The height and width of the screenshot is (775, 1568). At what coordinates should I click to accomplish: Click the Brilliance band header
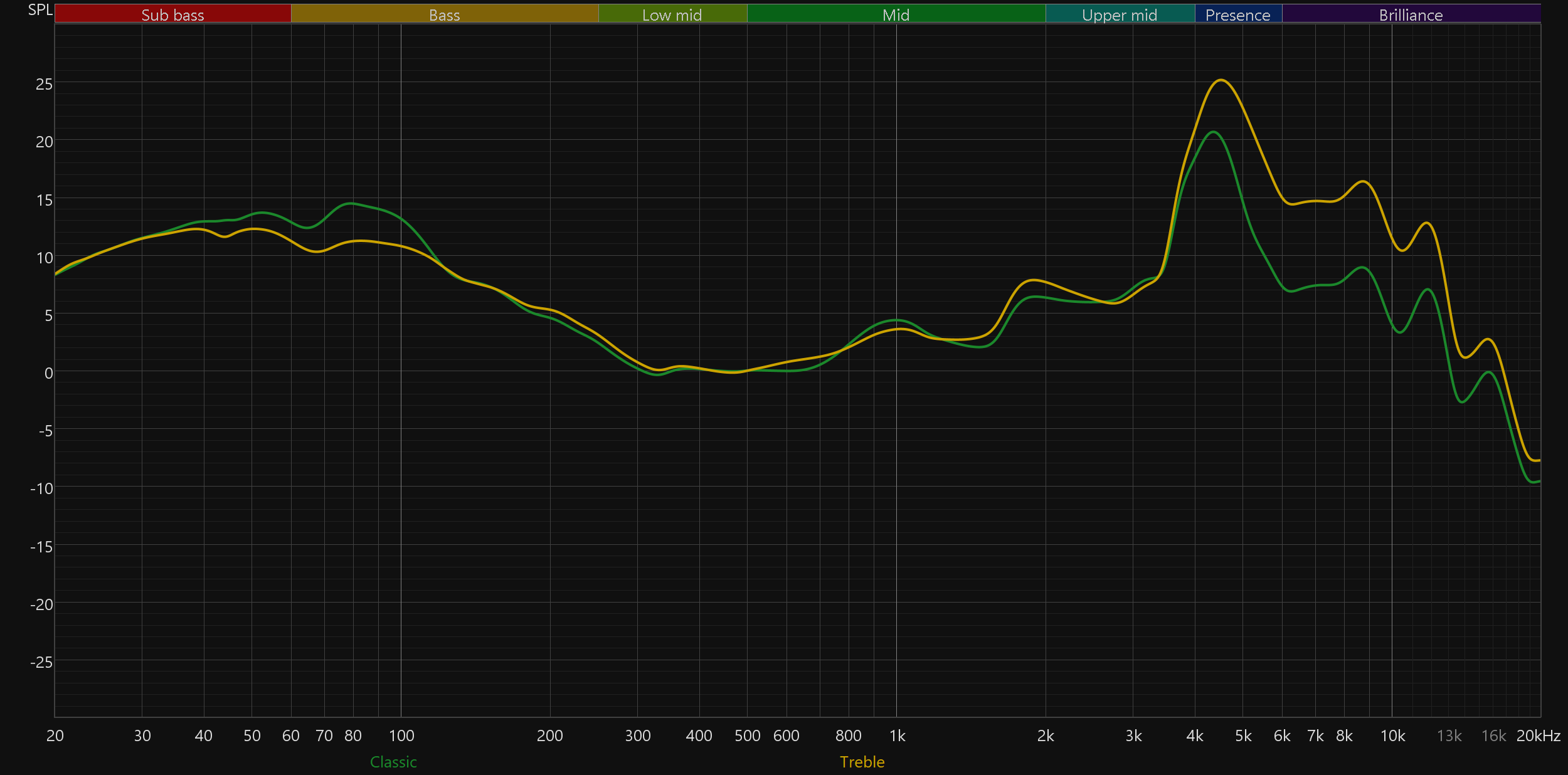click(x=1411, y=14)
